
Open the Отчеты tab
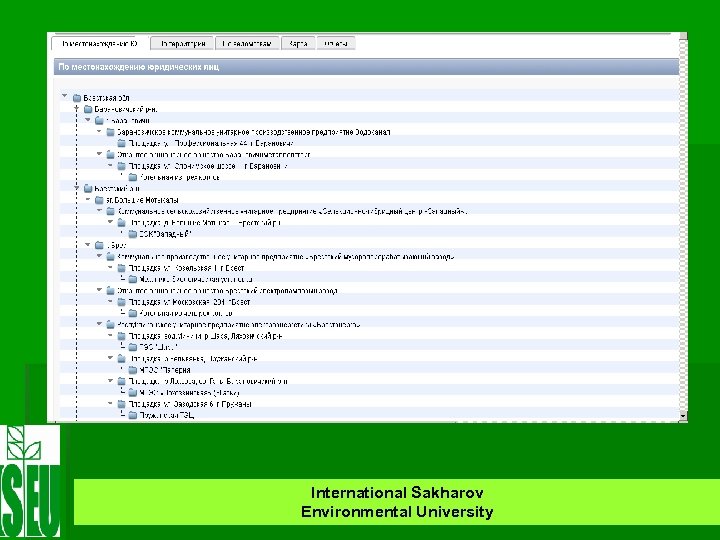[336, 44]
